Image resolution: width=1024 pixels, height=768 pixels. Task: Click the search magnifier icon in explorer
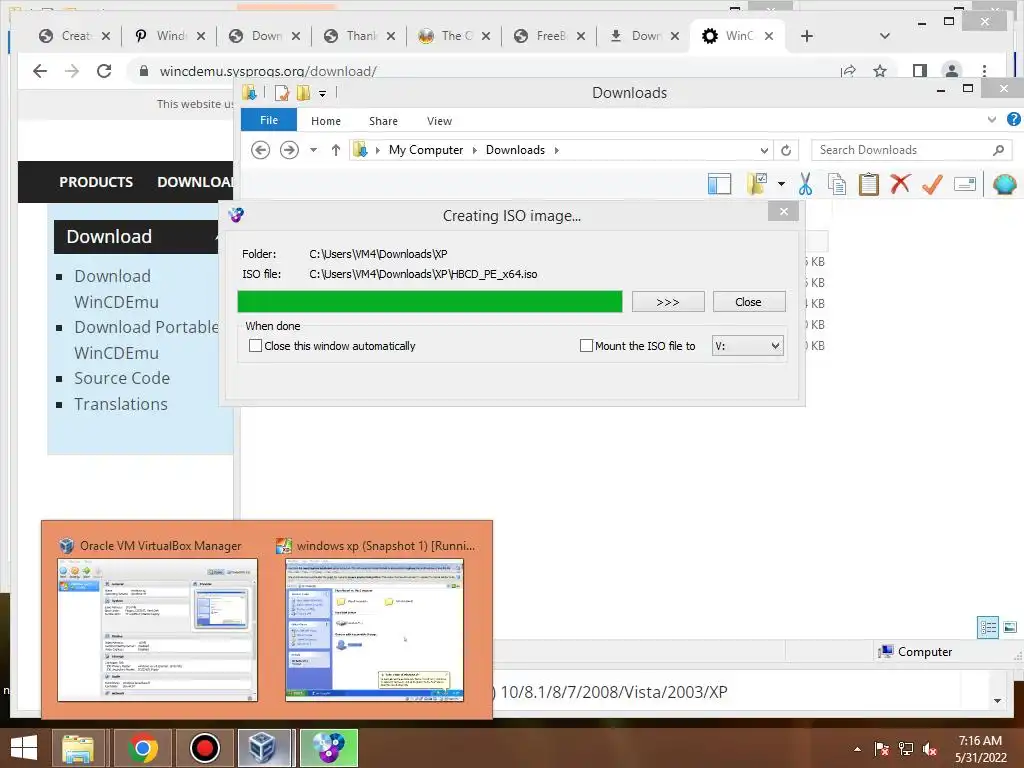998,150
